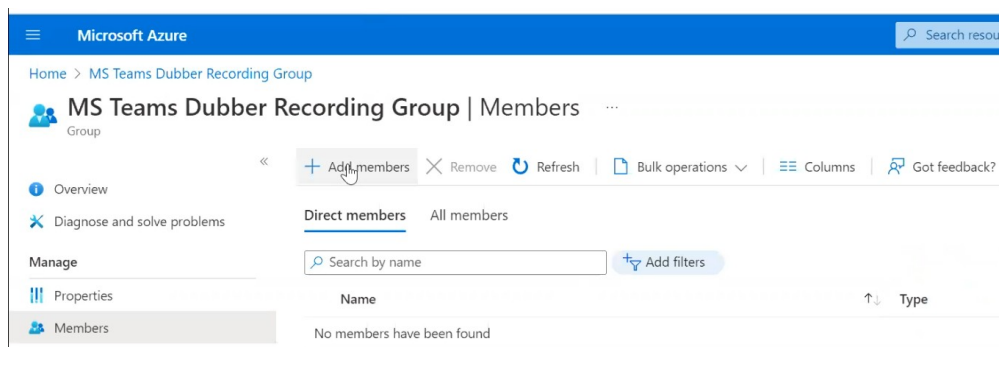
Task: Click the X icon next to Remove
Action: pyautogui.click(x=434, y=167)
